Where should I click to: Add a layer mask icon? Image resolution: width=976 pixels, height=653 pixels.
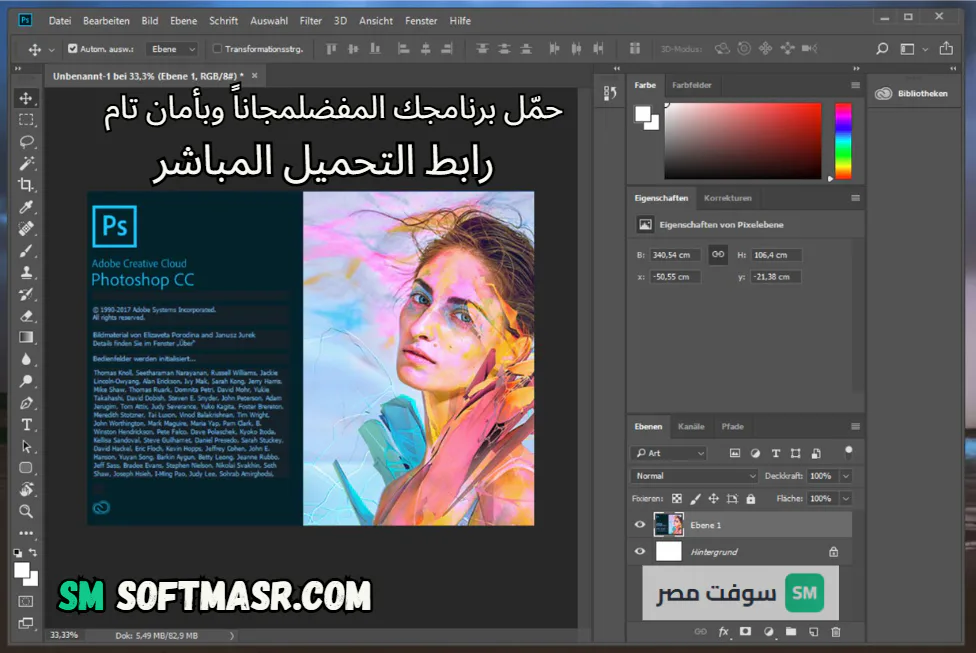point(745,632)
